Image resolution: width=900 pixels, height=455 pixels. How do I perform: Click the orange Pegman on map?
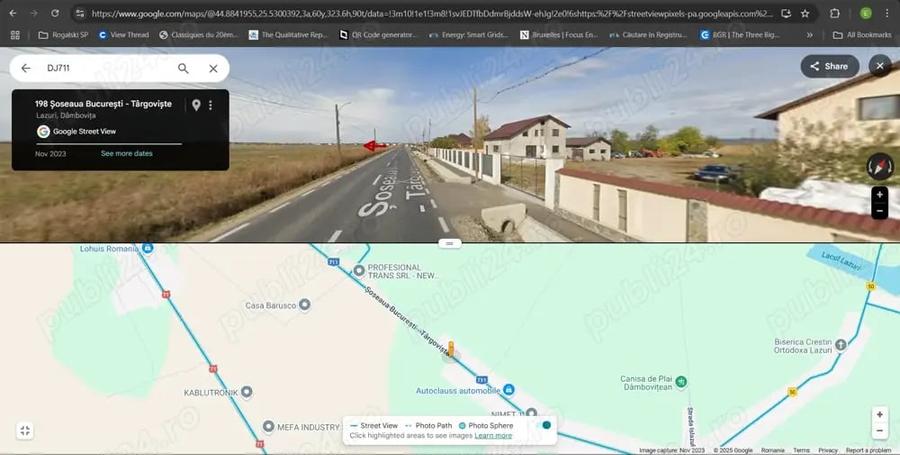click(451, 349)
